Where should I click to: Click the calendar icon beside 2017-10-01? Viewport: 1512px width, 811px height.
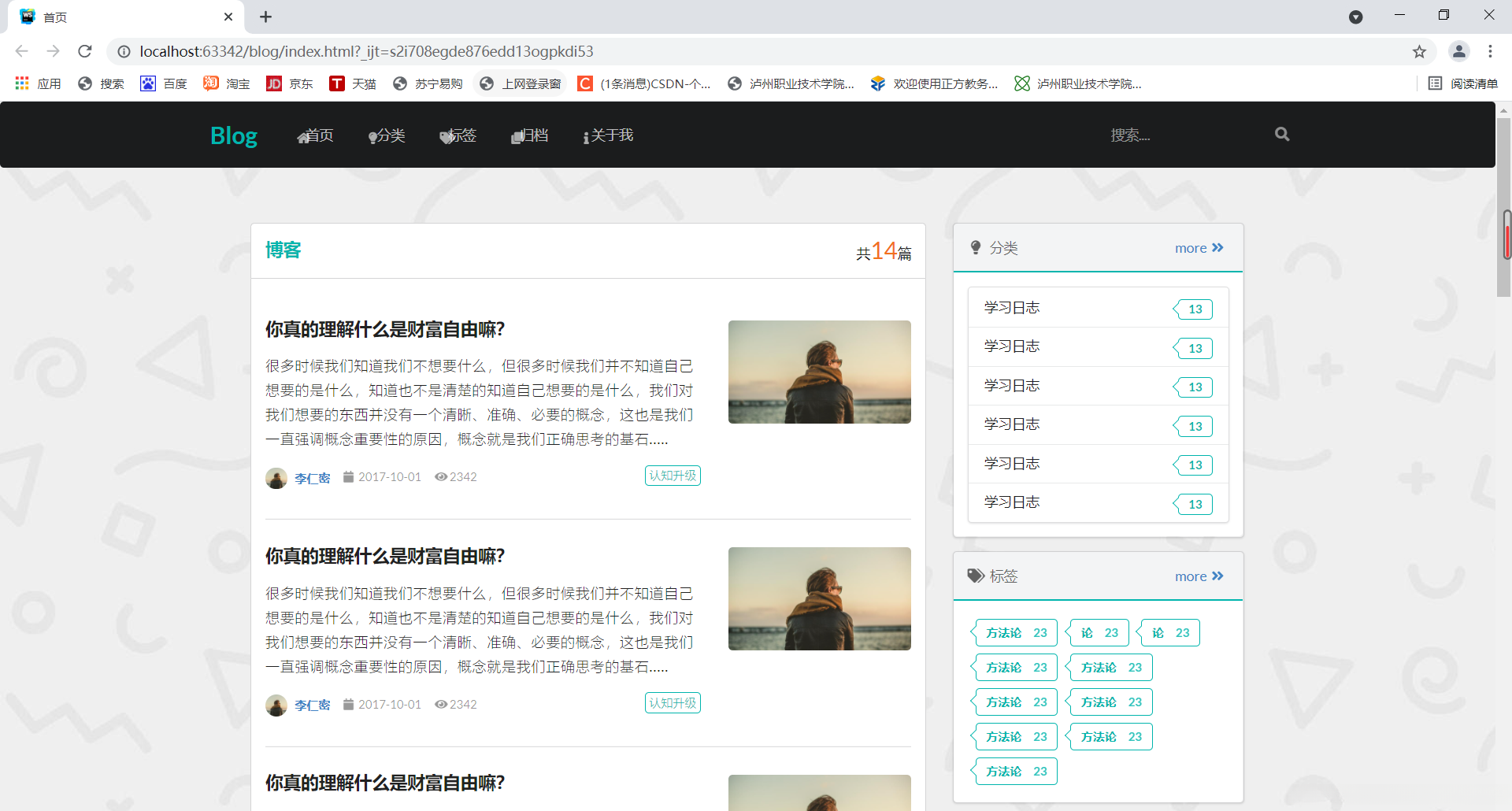coord(348,476)
